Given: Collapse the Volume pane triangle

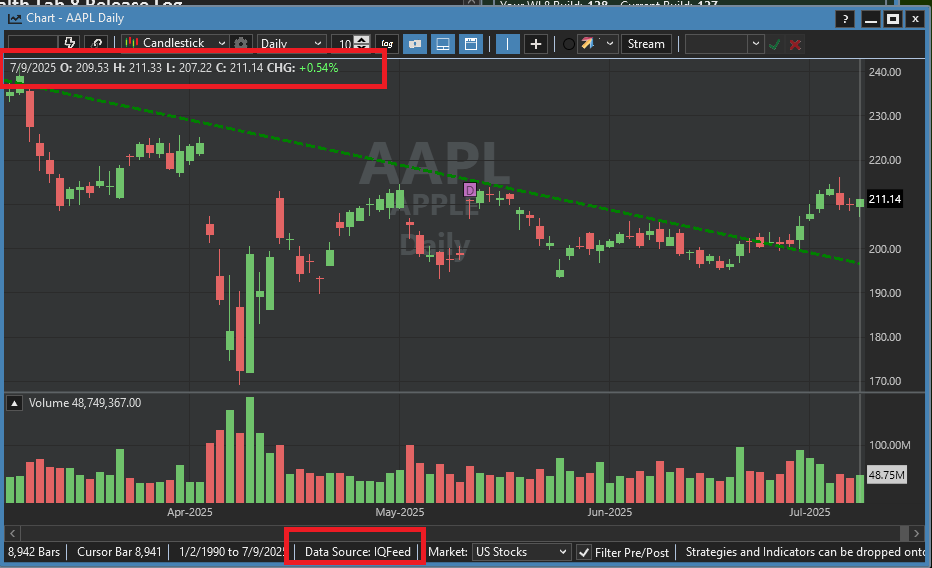Looking at the screenshot, I should click(14, 403).
